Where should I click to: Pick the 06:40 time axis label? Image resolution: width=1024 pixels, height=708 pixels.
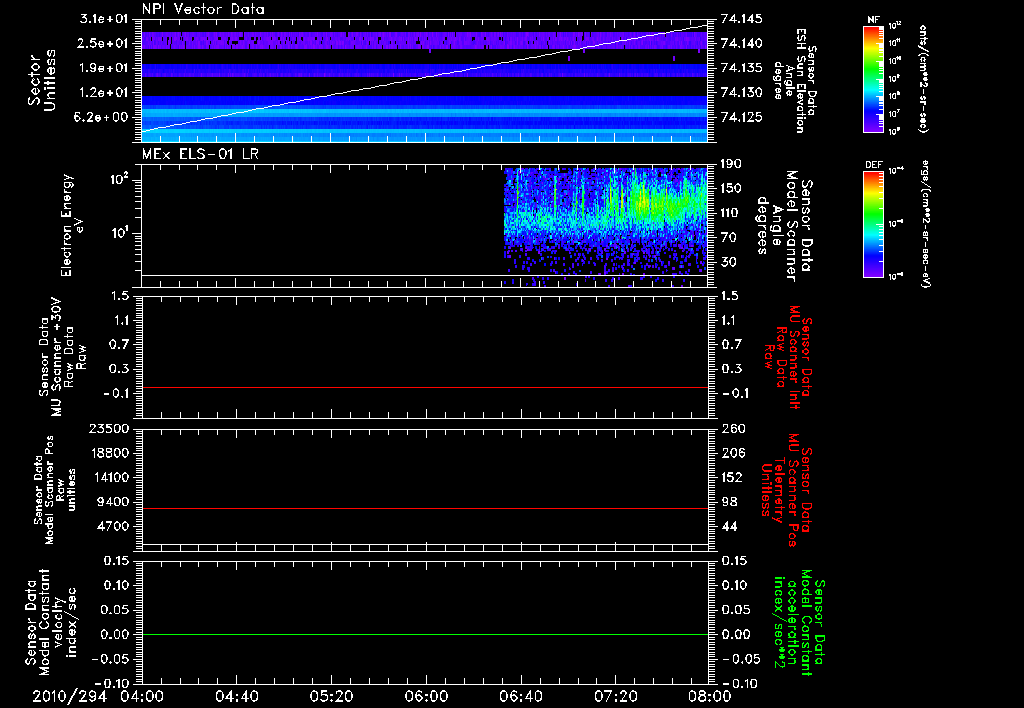pyautogui.click(x=520, y=696)
